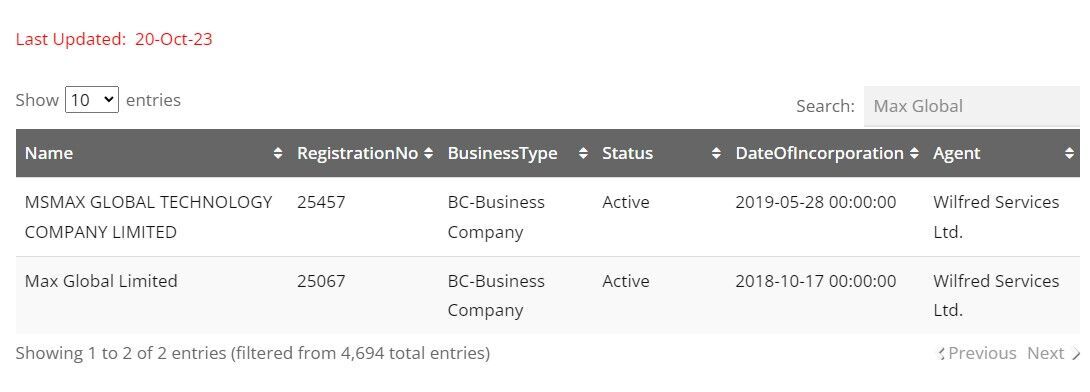This screenshot has width=1090, height=392.
Task: Click the Search input field
Action: [972, 106]
